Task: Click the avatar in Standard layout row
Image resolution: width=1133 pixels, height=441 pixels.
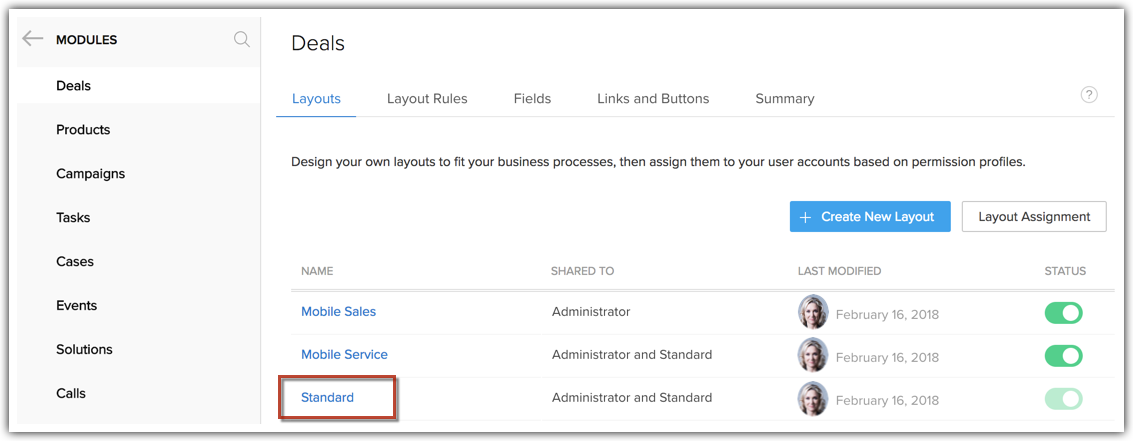Action: 813,398
